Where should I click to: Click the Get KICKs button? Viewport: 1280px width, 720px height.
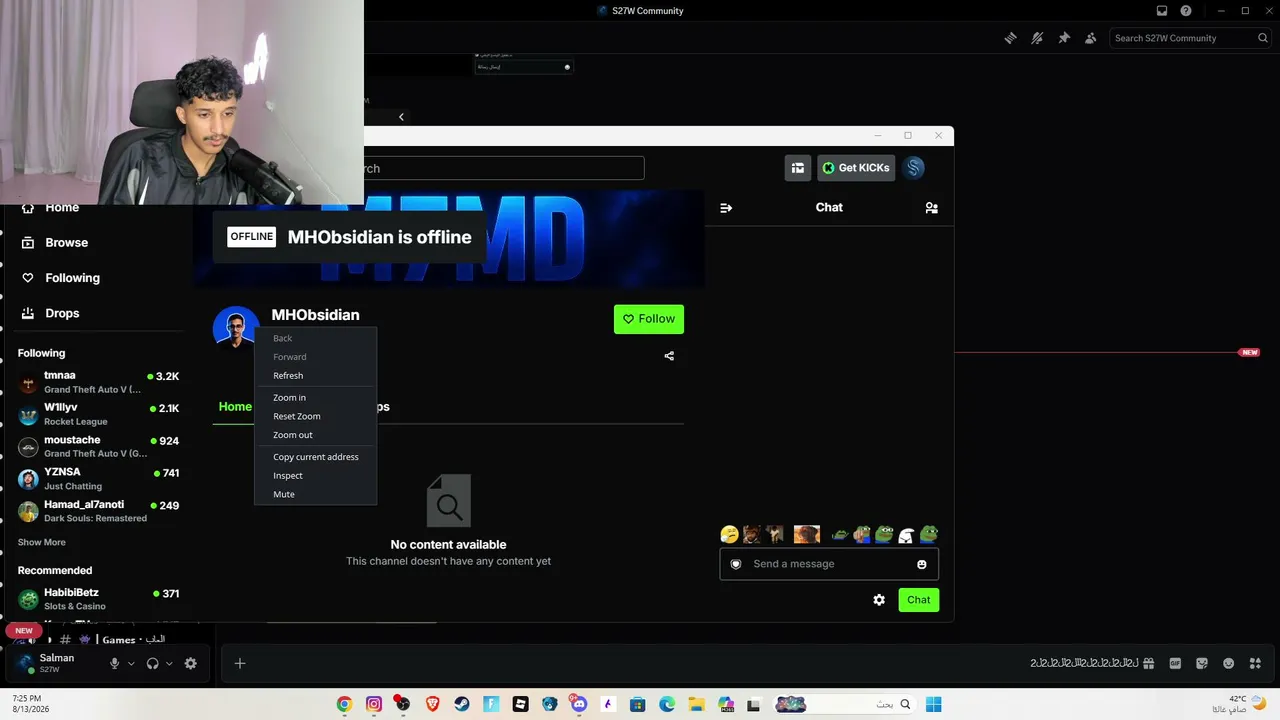pyautogui.click(x=856, y=168)
